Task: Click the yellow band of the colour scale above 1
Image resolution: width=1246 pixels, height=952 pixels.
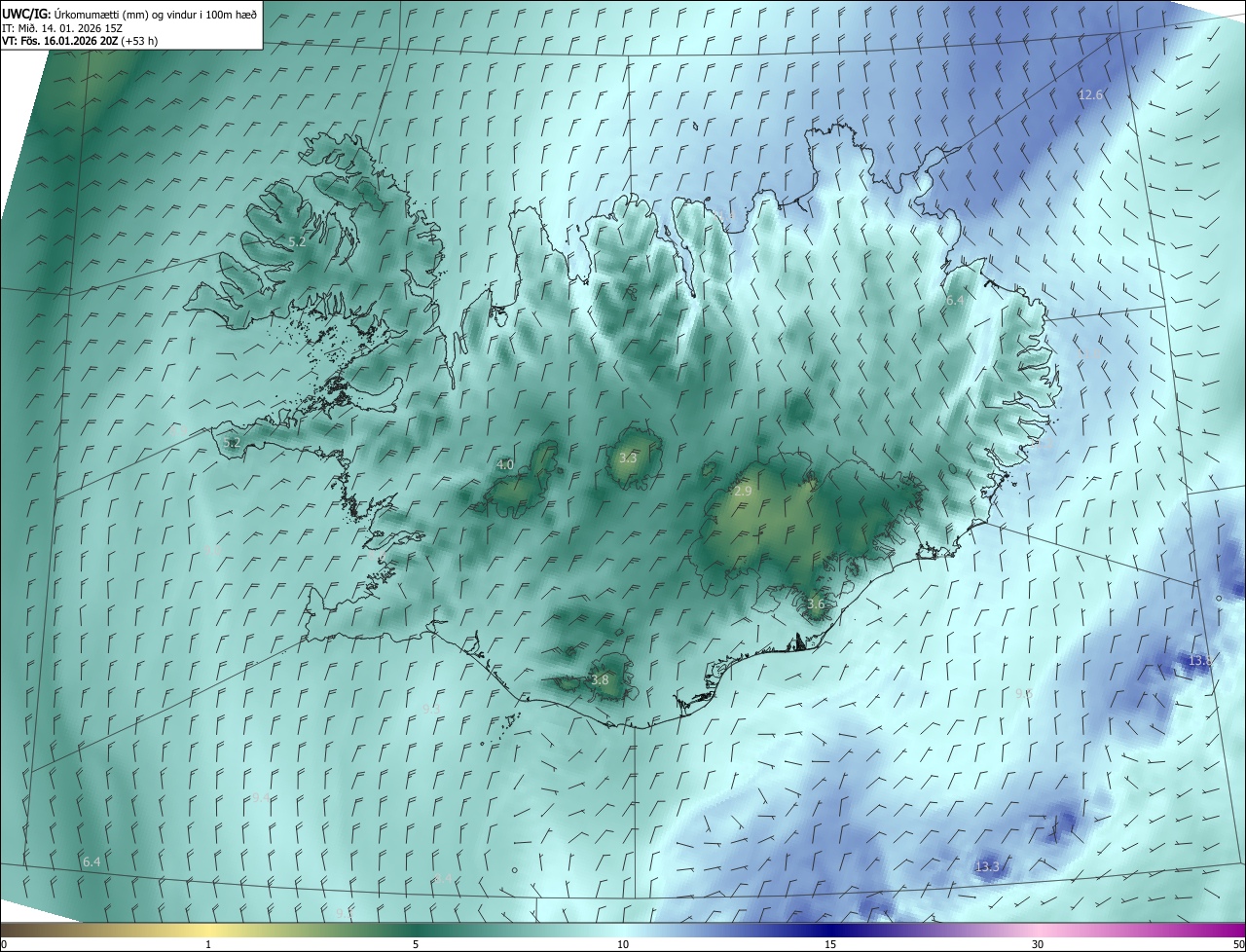Action: tap(208, 930)
